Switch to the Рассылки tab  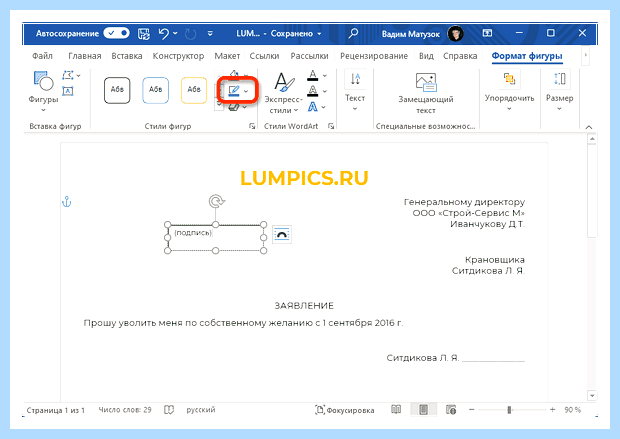[x=309, y=56]
